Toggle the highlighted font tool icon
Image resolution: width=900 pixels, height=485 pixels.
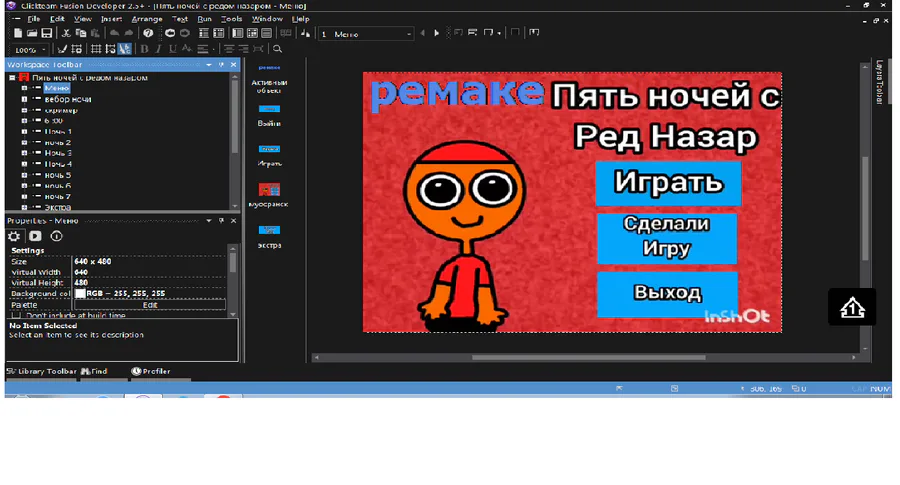(125, 49)
